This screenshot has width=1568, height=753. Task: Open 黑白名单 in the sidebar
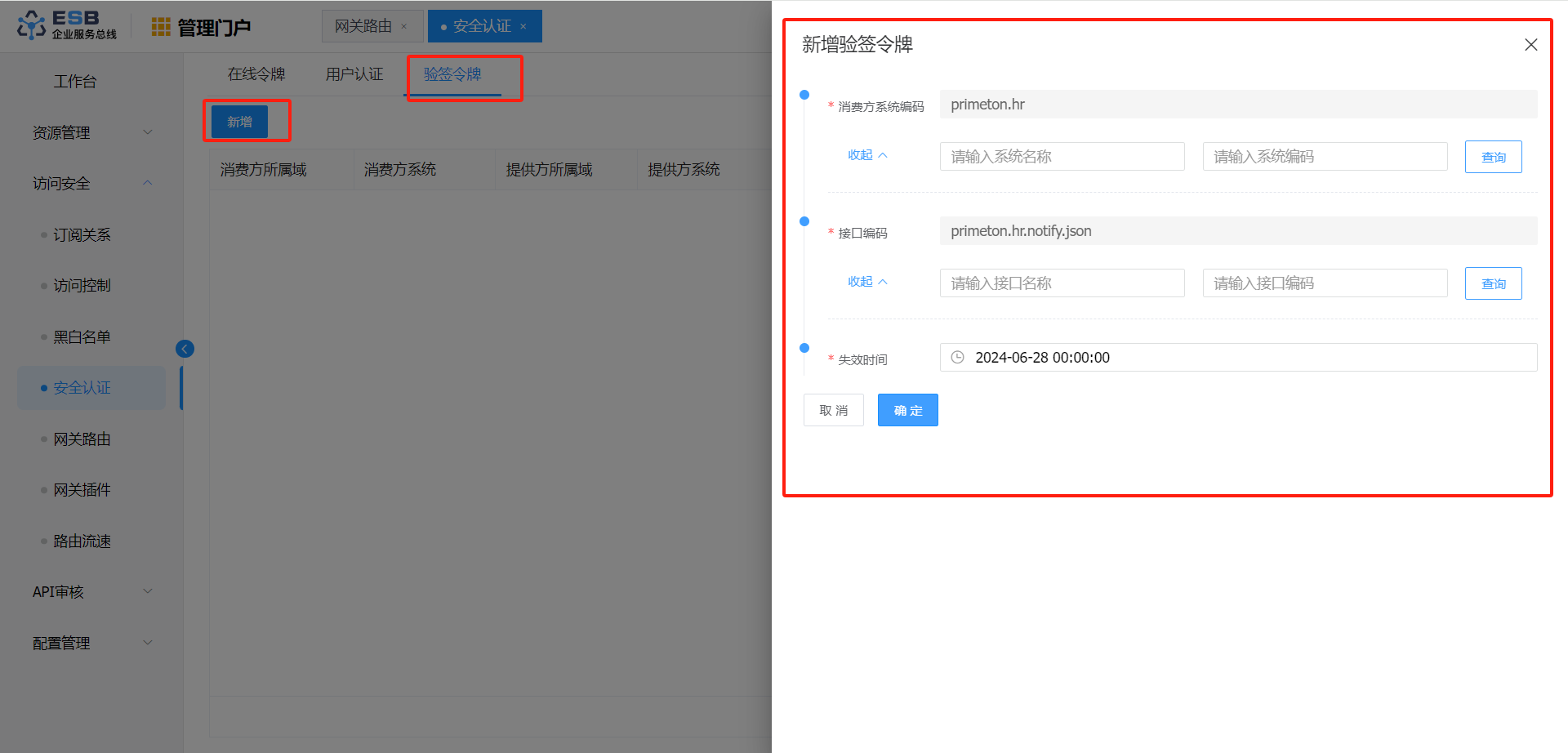(82, 336)
